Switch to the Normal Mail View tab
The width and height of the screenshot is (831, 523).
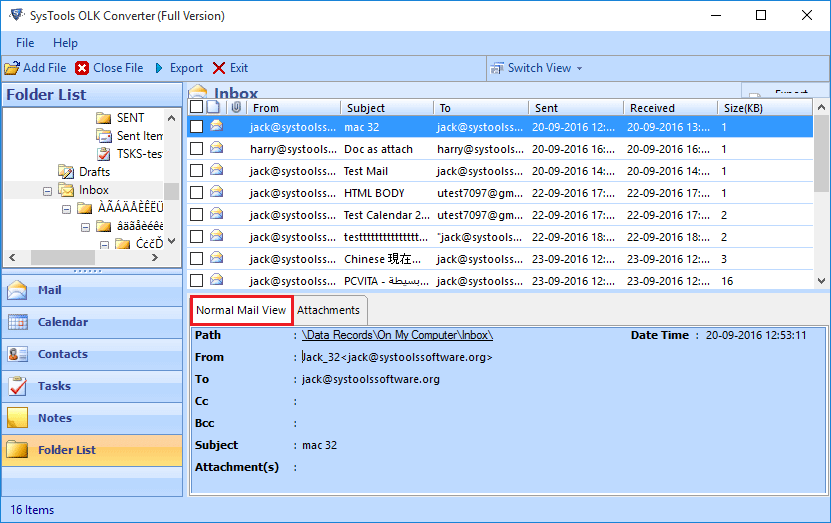click(241, 311)
